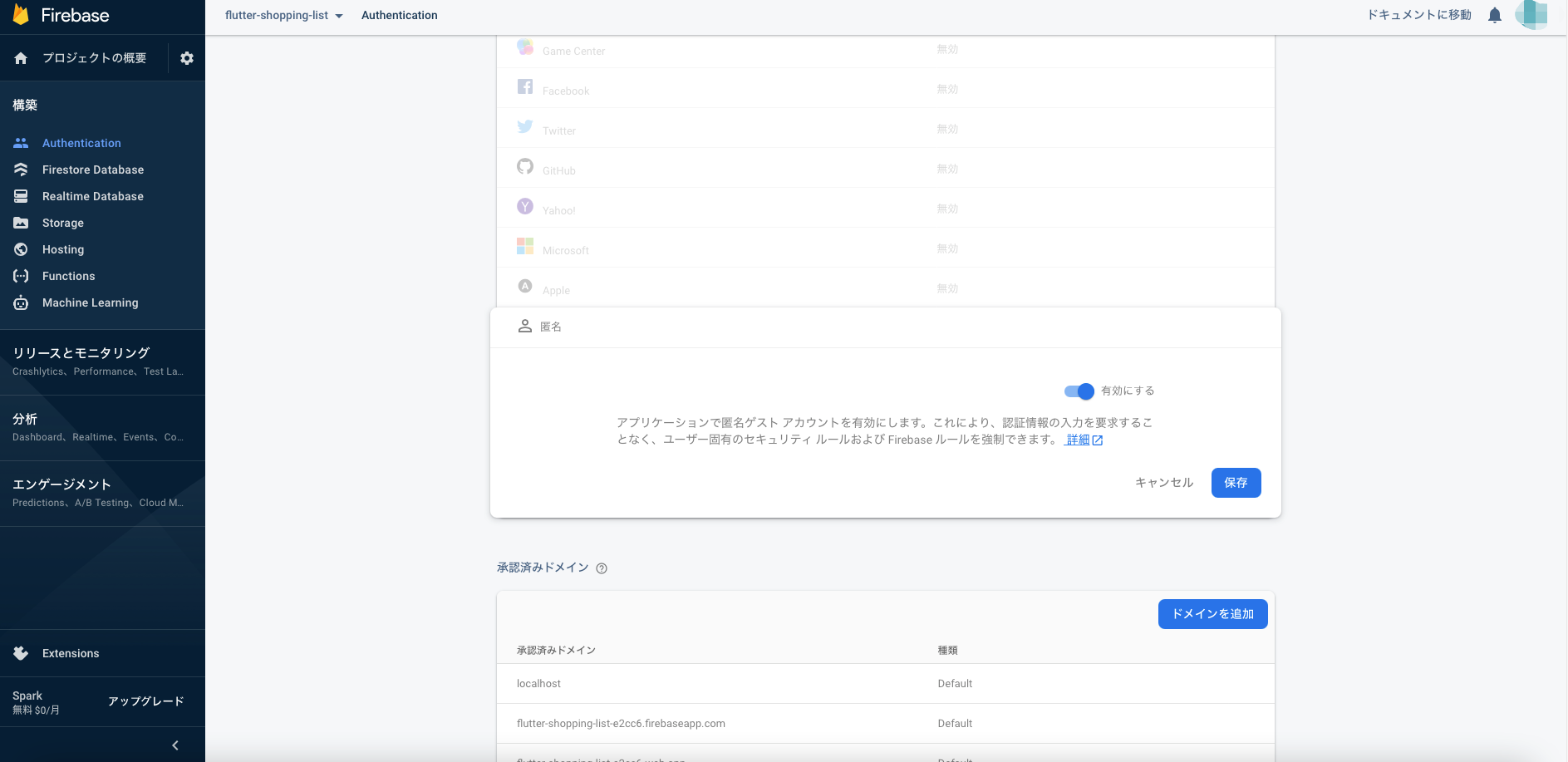Click the project settings gear icon

[x=187, y=58]
